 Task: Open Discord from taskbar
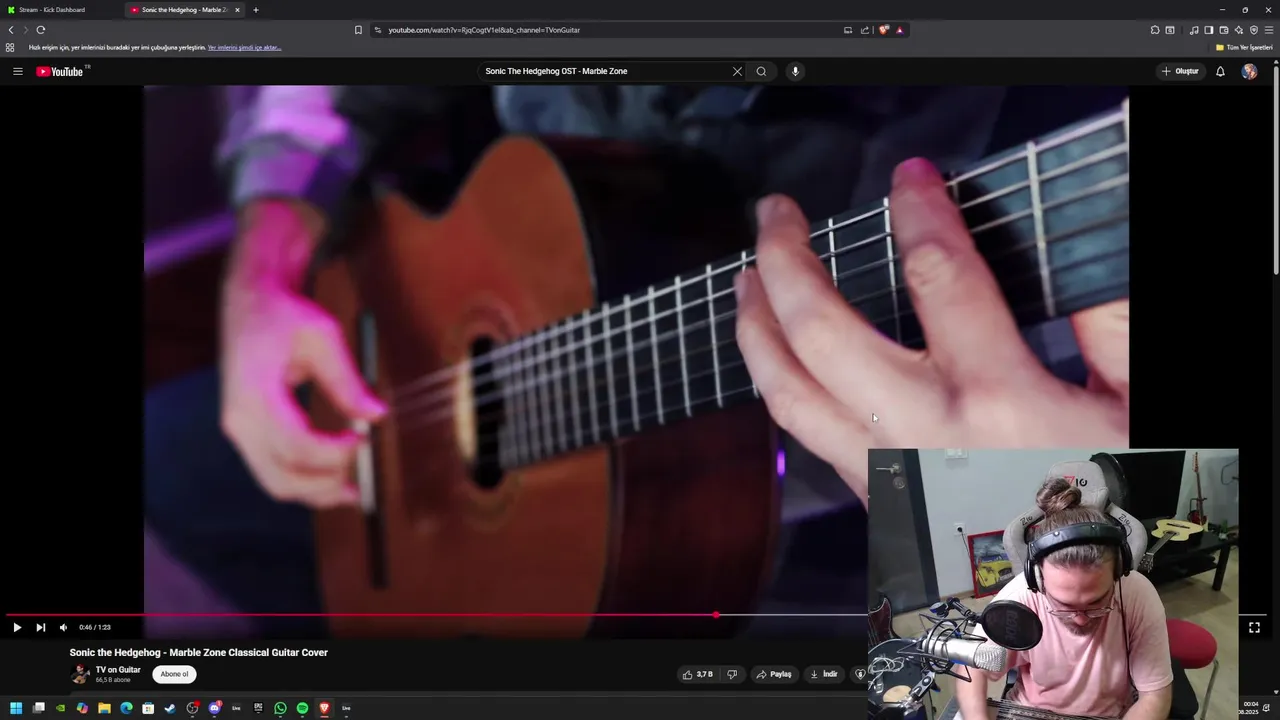214,708
